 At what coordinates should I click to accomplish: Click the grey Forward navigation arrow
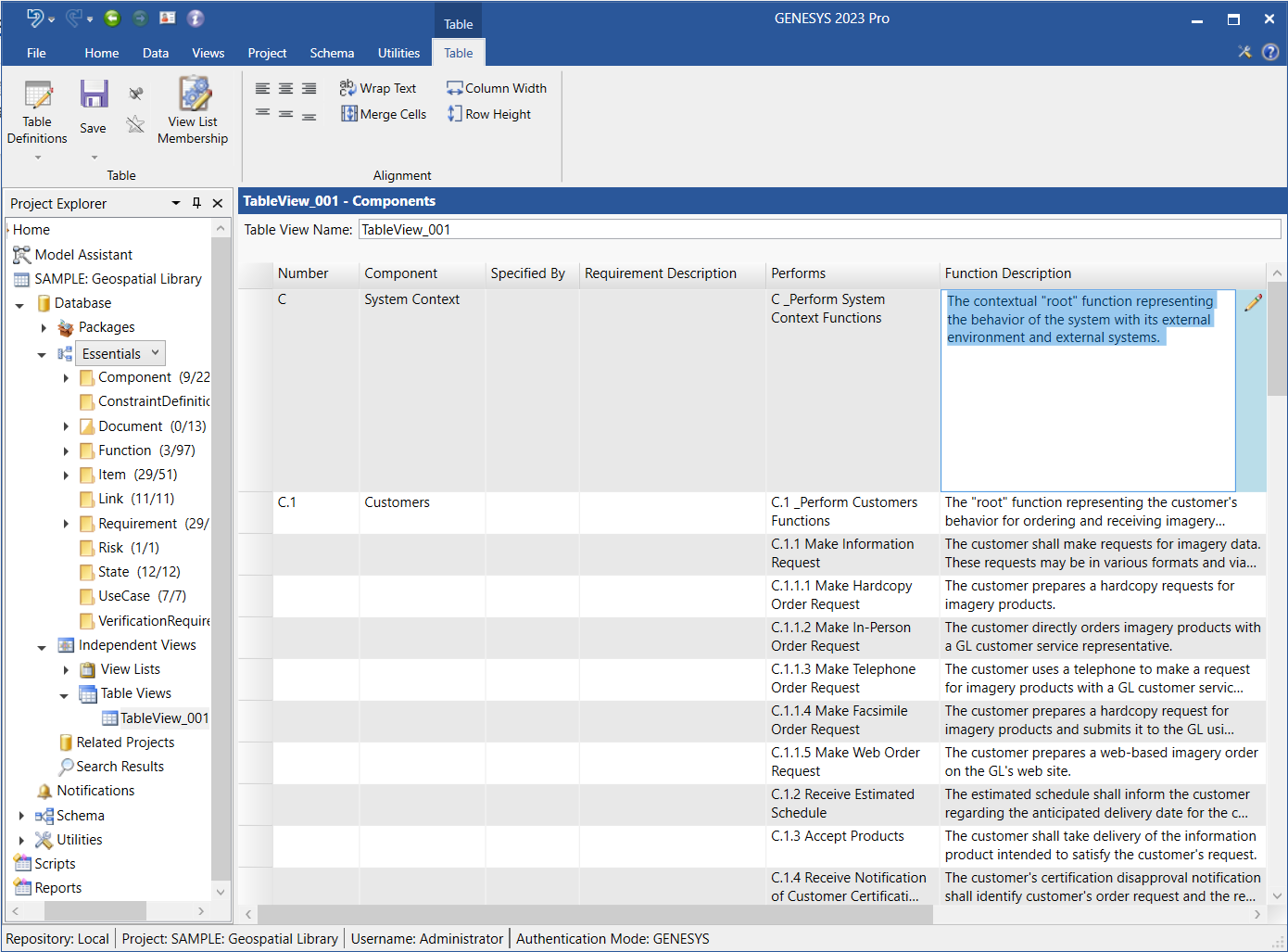point(140,18)
